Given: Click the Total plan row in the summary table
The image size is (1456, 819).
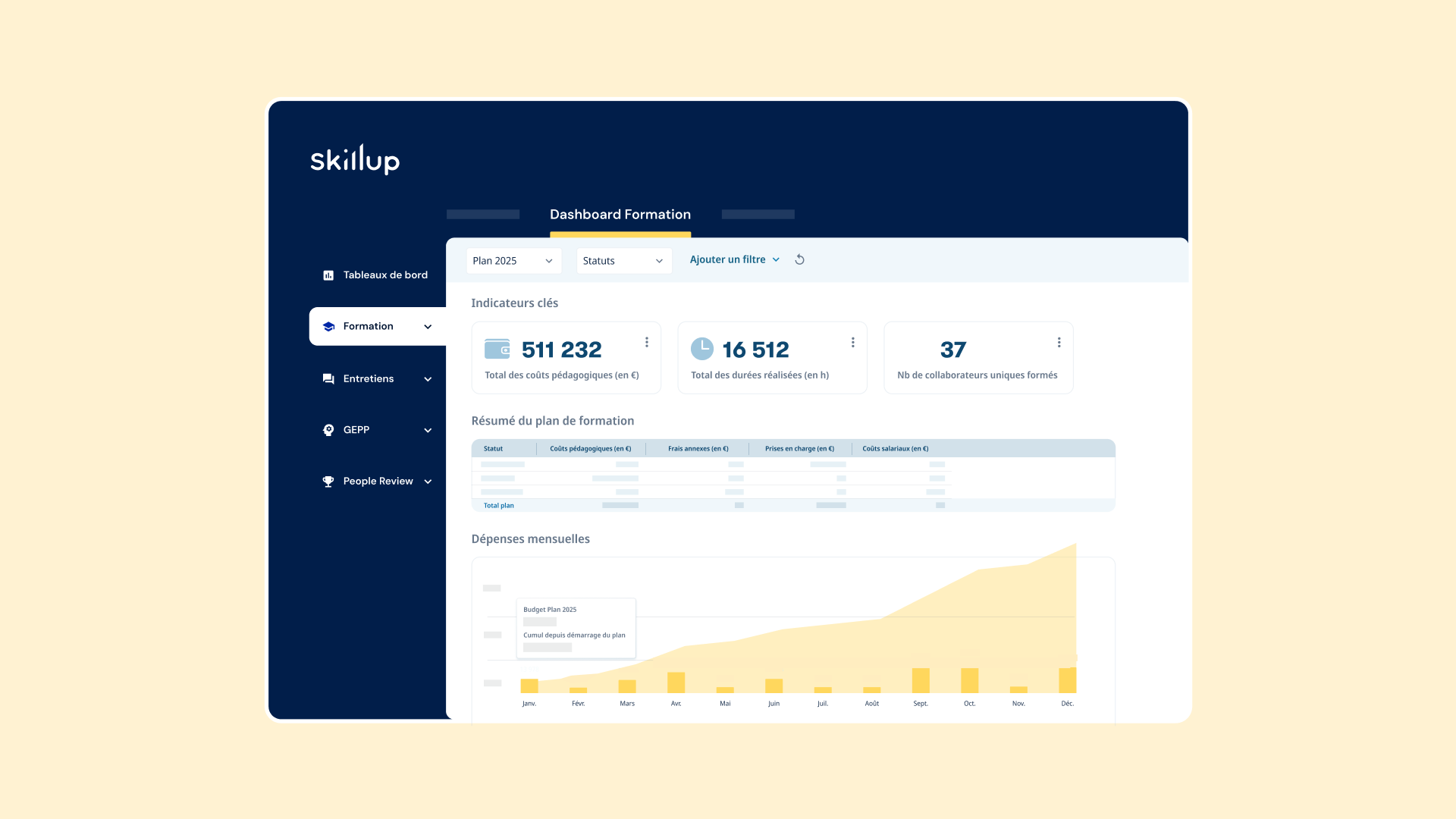Looking at the screenshot, I should coord(498,505).
